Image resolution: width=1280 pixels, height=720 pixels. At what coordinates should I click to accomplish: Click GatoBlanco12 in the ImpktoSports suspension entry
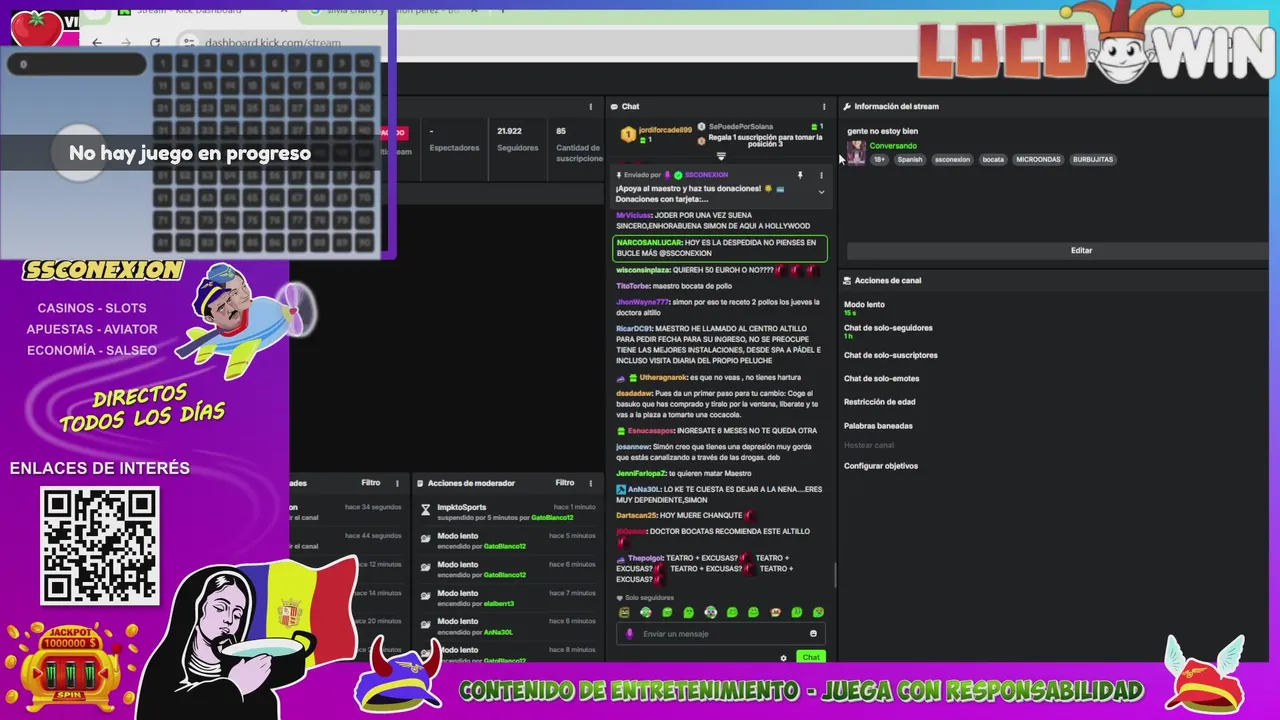point(552,518)
